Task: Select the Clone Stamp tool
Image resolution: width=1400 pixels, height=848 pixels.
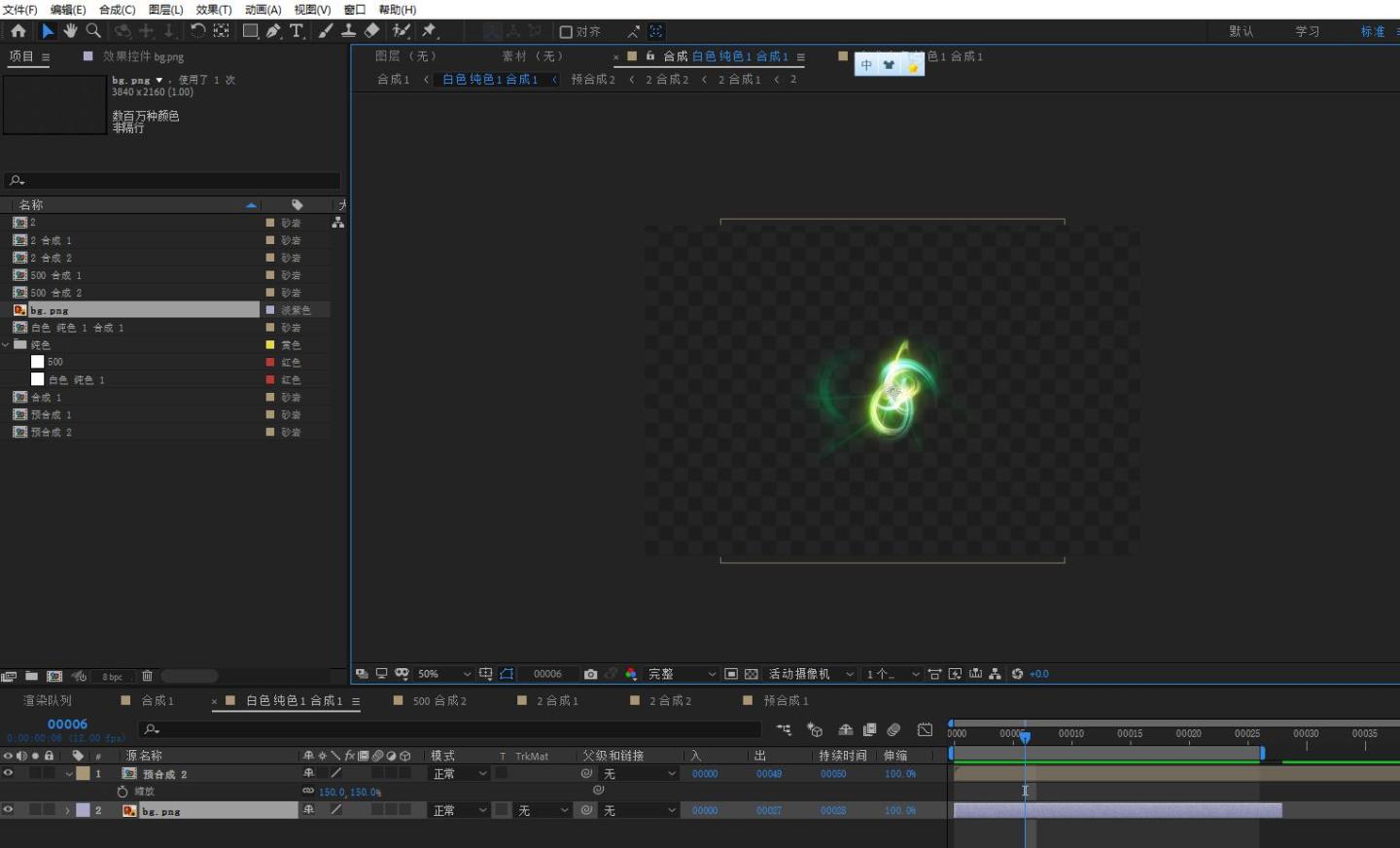Action: click(348, 31)
